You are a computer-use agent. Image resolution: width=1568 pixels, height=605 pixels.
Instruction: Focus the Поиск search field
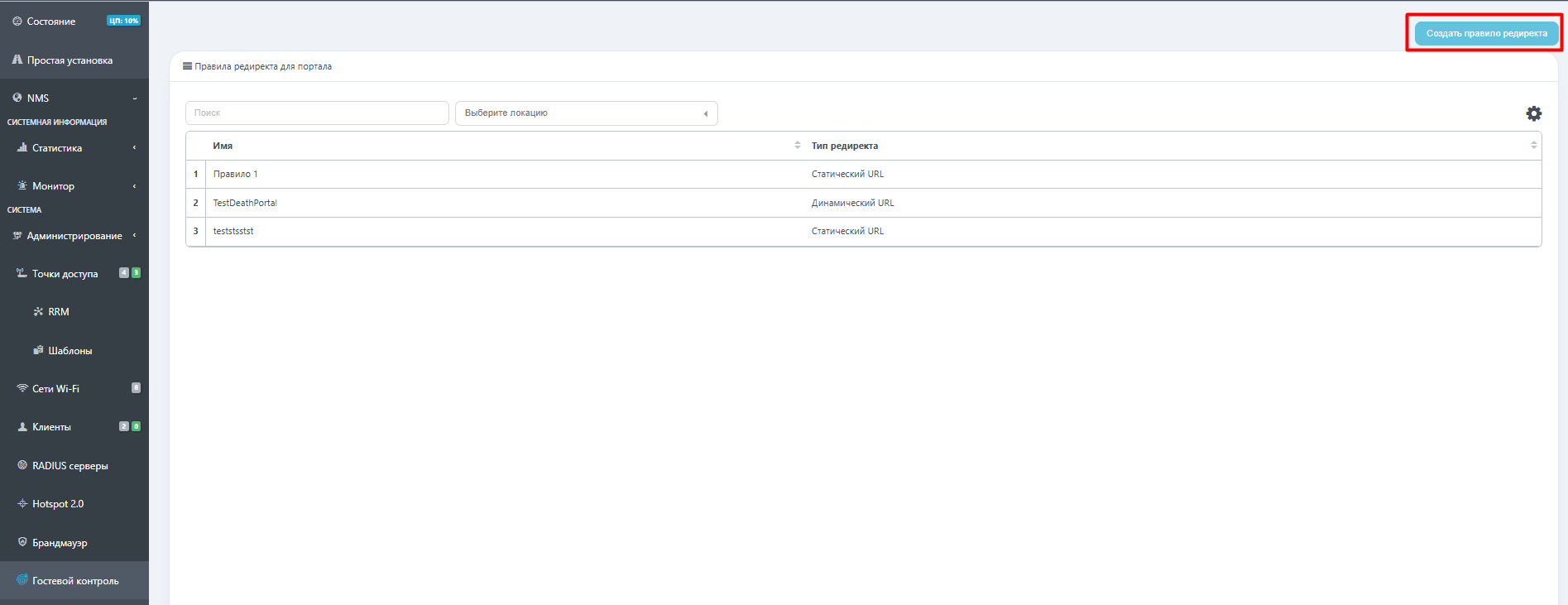coord(317,113)
